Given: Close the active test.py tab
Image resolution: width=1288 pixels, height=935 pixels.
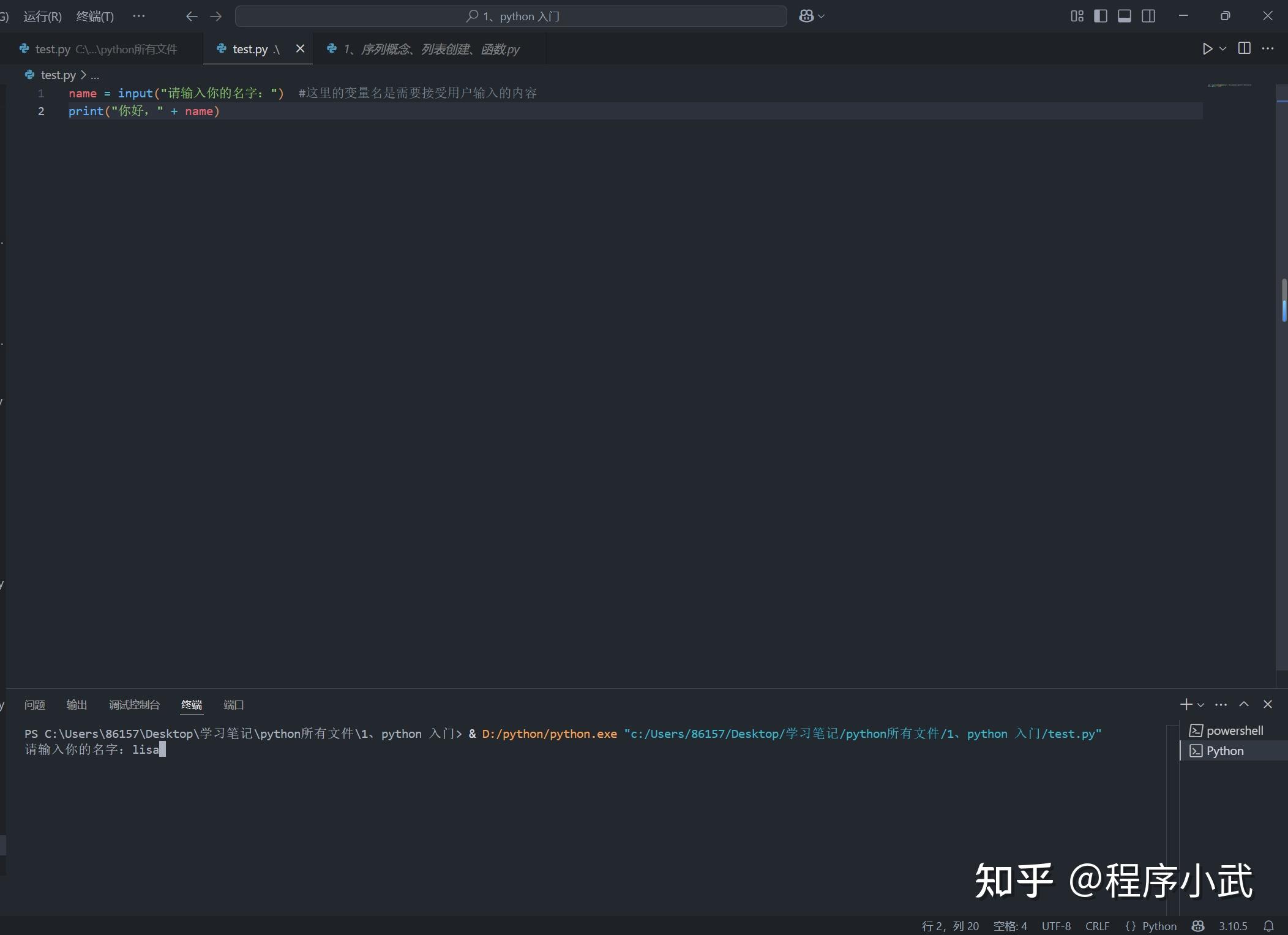Looking at the screenshot, I should 300,48.
